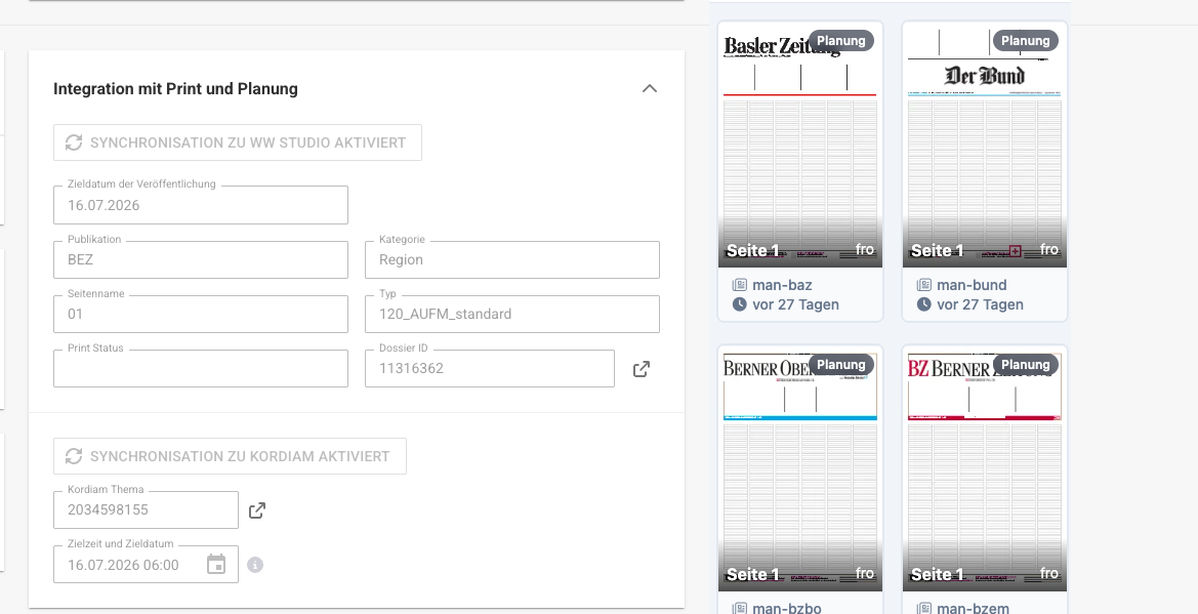
Task: Click 'Seite 1' on the Basler Zeitung card
Action: tap(753, 250)
